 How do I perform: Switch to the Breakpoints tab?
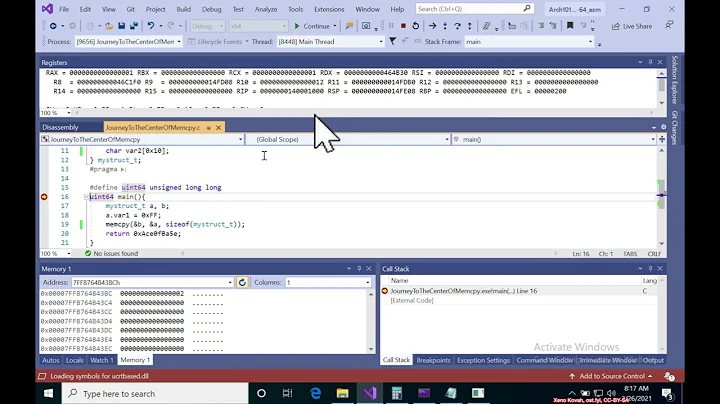pyautogui.click(x=433, y=360)
